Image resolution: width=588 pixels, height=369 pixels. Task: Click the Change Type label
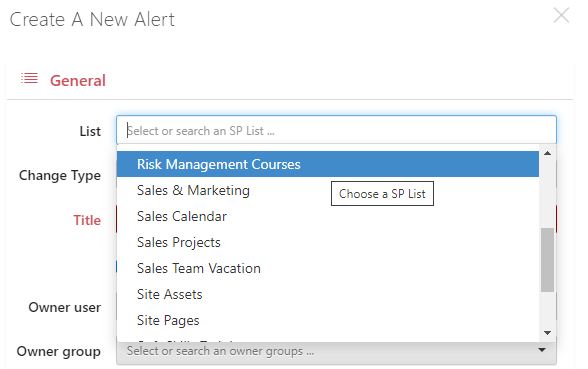[60, 176]
